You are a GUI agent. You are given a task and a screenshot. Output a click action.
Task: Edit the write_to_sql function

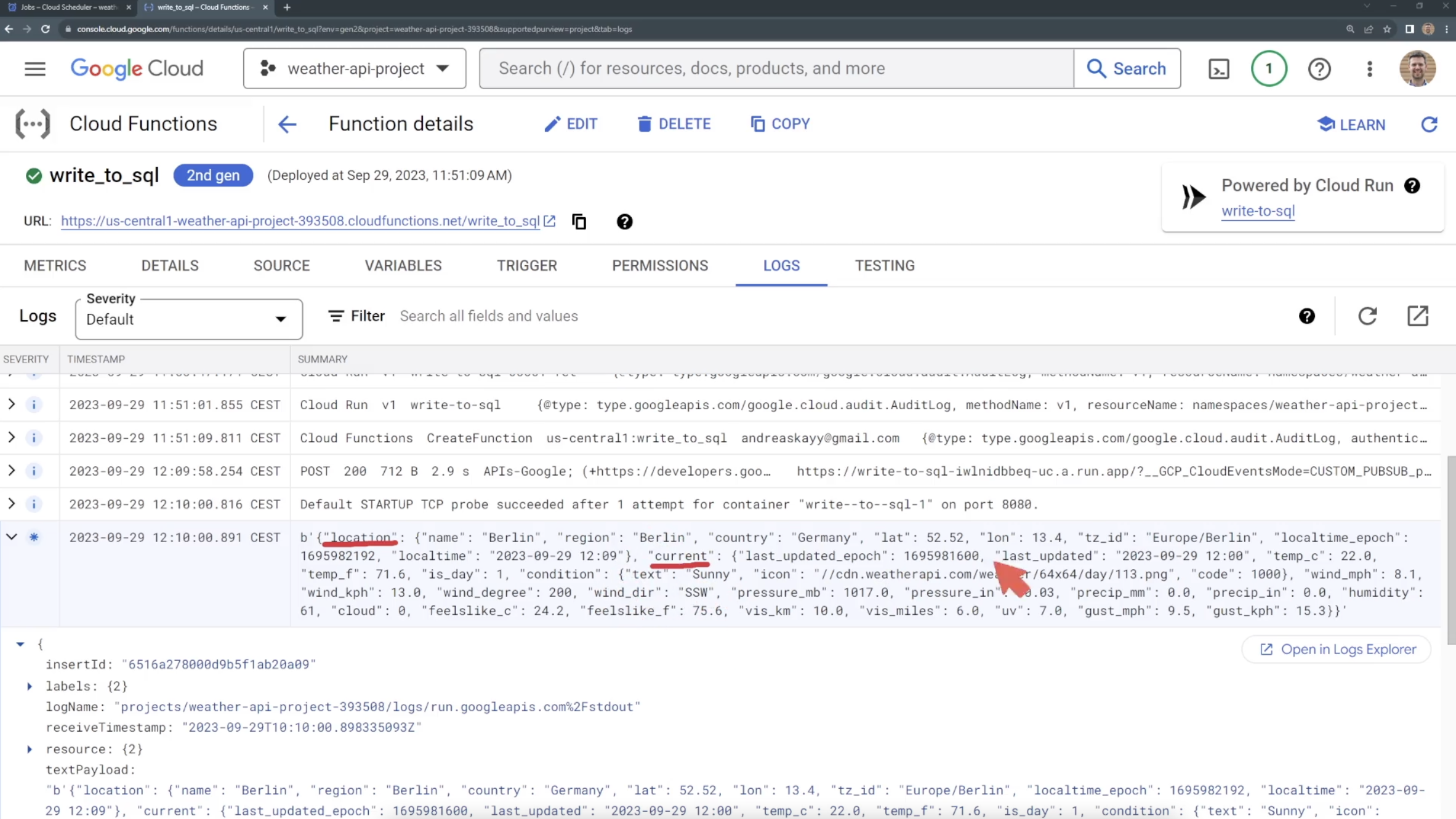[x=570, y=124]
